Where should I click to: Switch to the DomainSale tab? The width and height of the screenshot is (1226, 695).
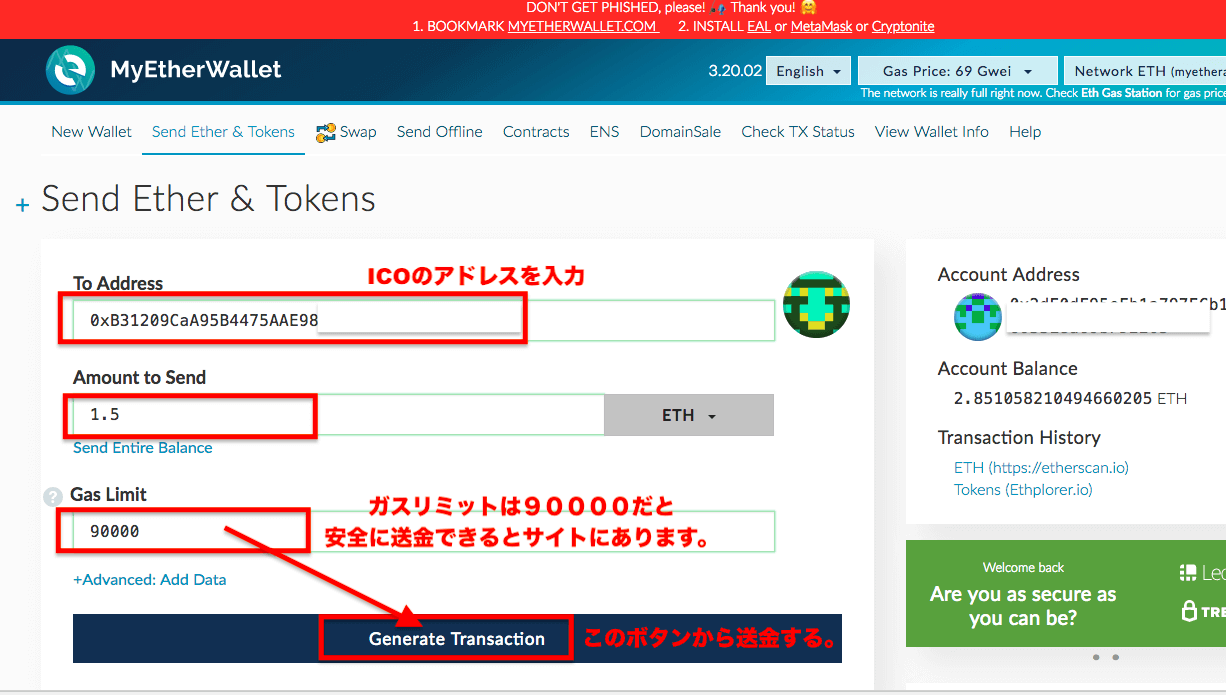pyautogui.click(x=680, y=132)
